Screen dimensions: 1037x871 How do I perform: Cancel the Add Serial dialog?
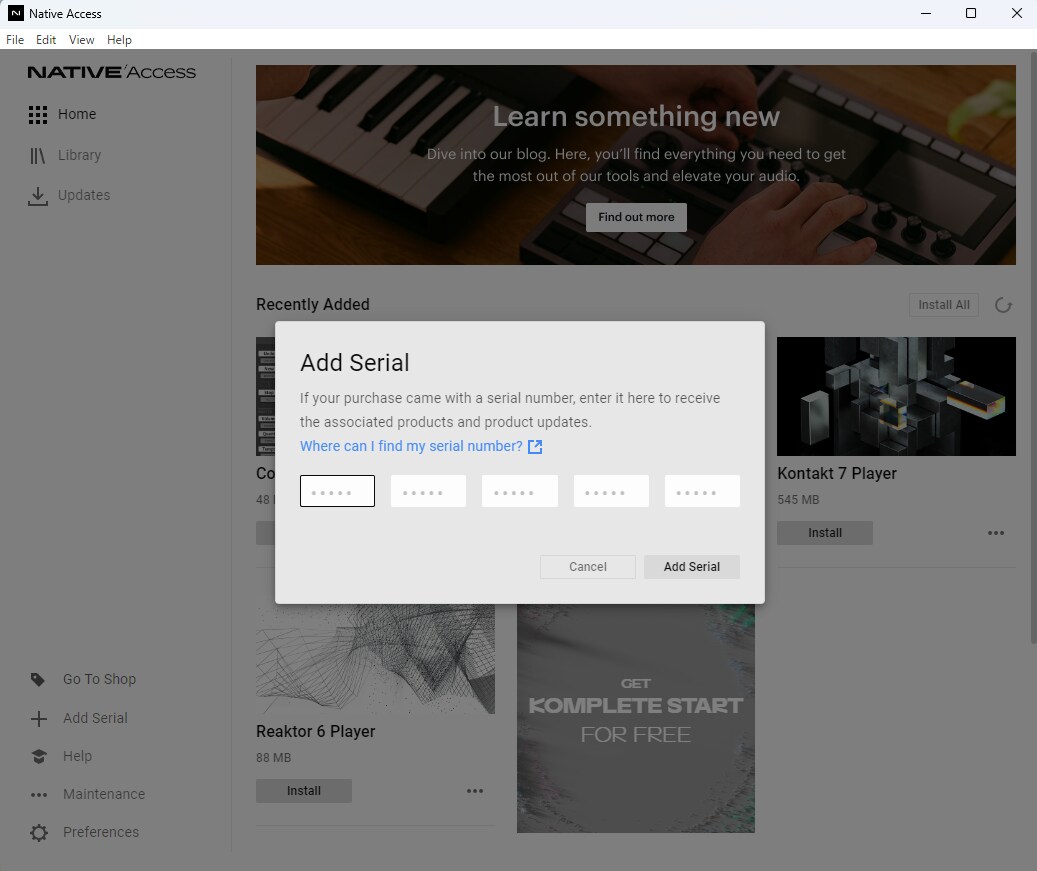pyautogui.click(x=588, y=567)
